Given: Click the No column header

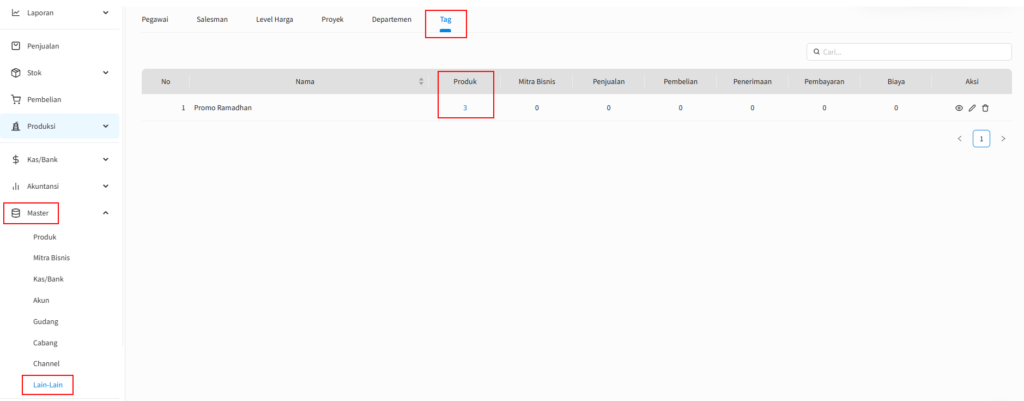Looking at the screenshot, I should coord(166,82).
